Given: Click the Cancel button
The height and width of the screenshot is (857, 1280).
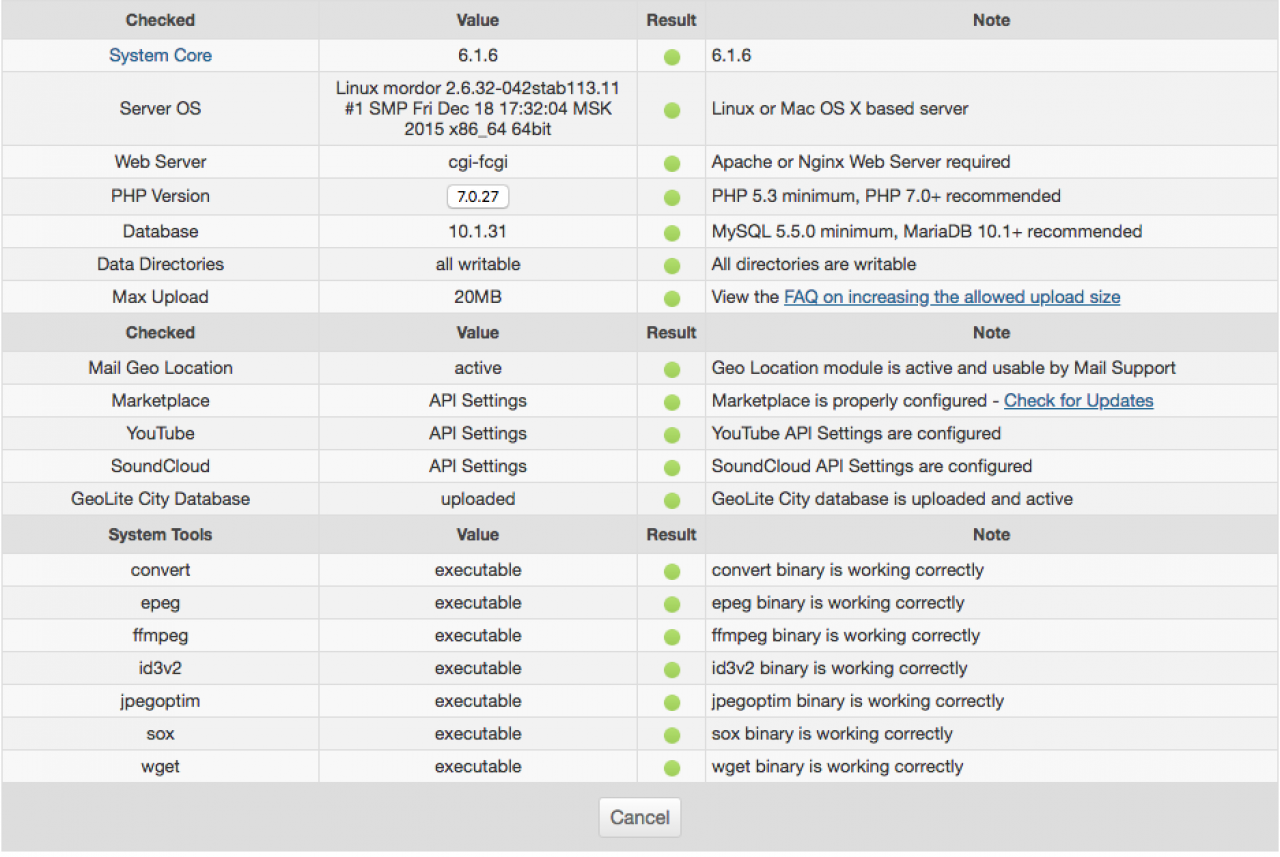Looking at the screenshot, I should click(x=640, y=817).
